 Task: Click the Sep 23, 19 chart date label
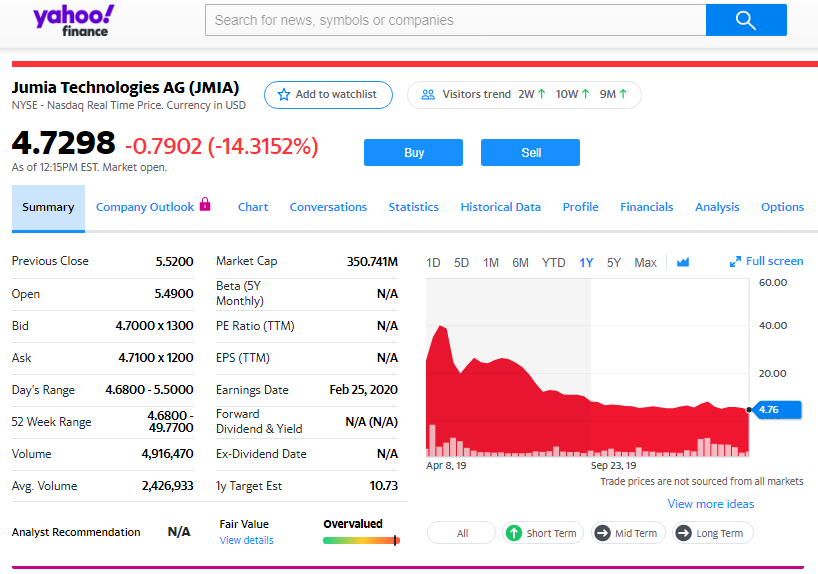(614, 465)
